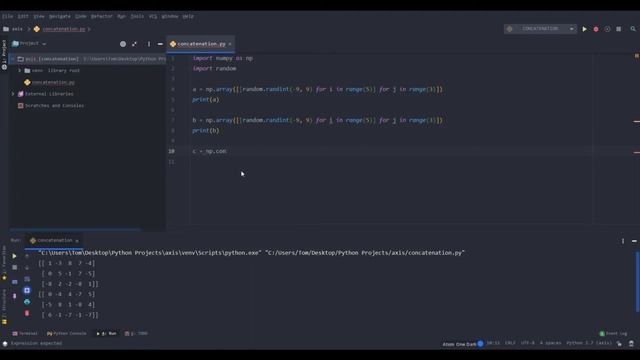This screenshot has height=360, width=640.
Task: Stop the process using the top toolbar stop icon
Action: click(619, 29)
